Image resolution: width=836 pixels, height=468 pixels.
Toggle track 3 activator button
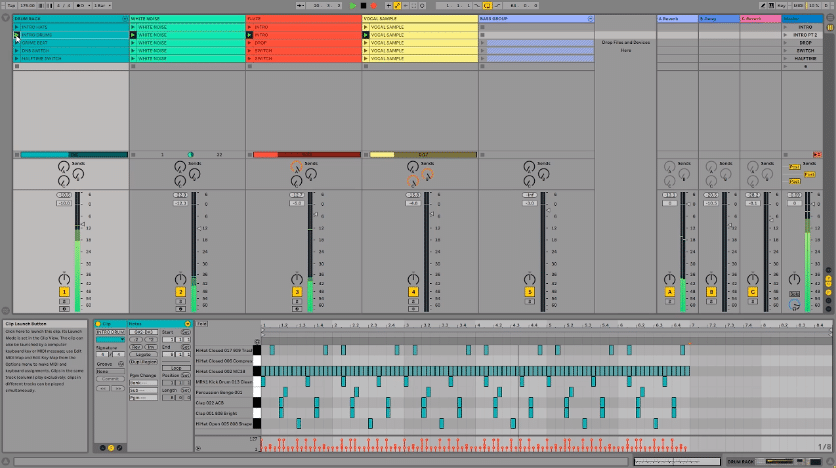[x=297, y=292]
